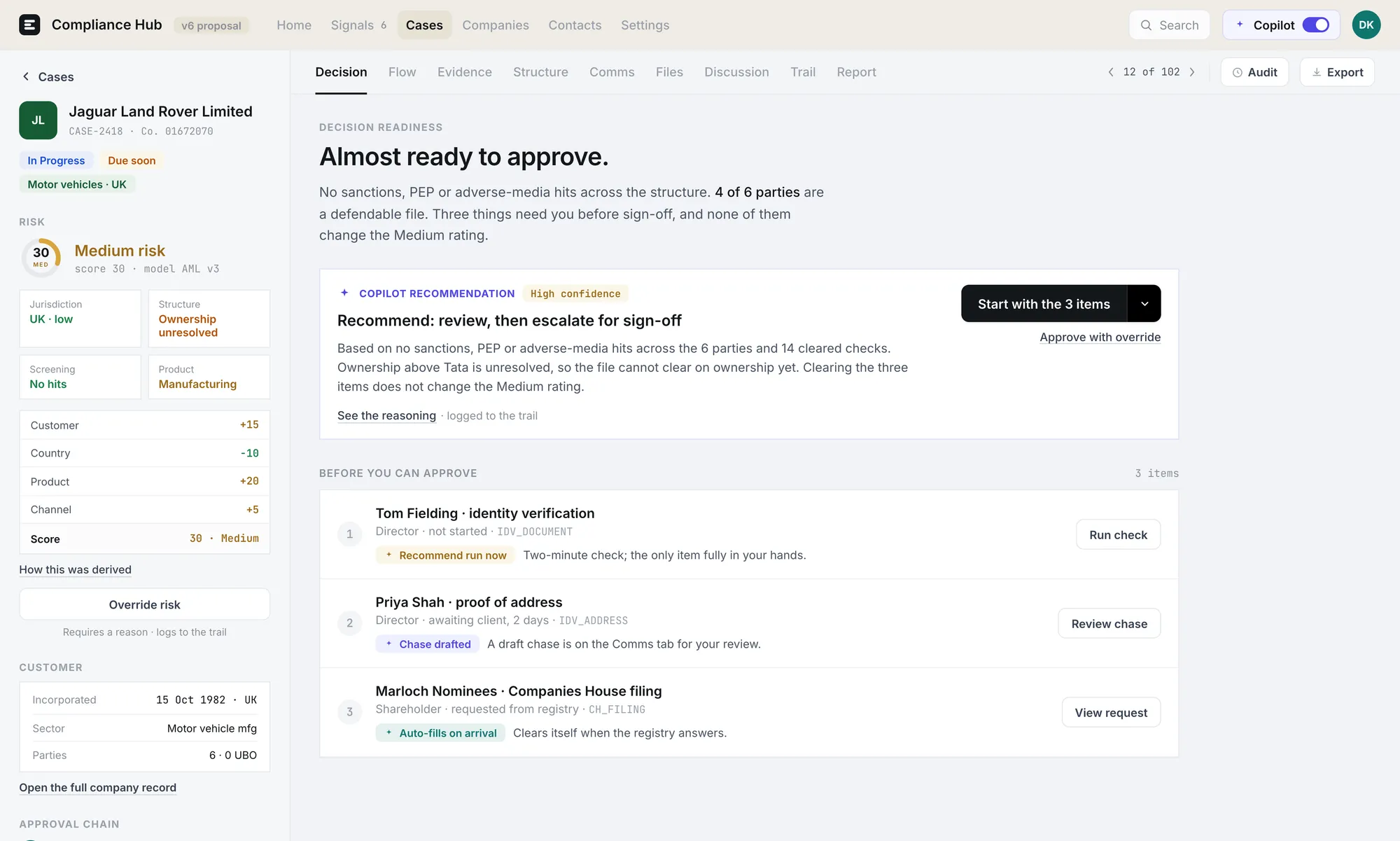This screenshot has height=841, width=1400.
Task: Click into the Search field
Action: [x=1169, y=25]
